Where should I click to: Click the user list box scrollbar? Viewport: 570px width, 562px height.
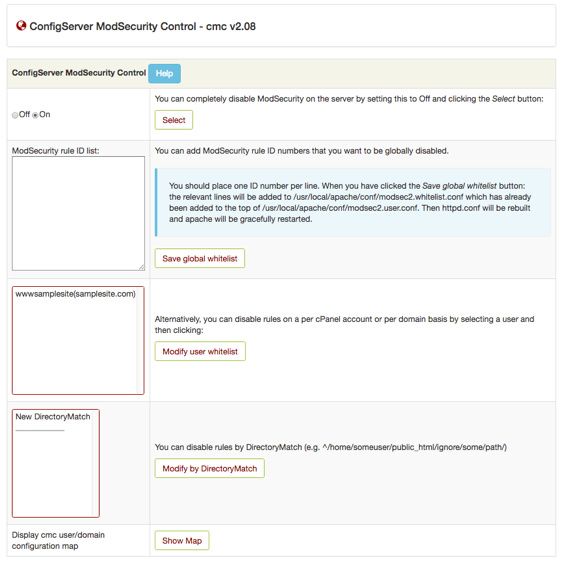(140, 340)
